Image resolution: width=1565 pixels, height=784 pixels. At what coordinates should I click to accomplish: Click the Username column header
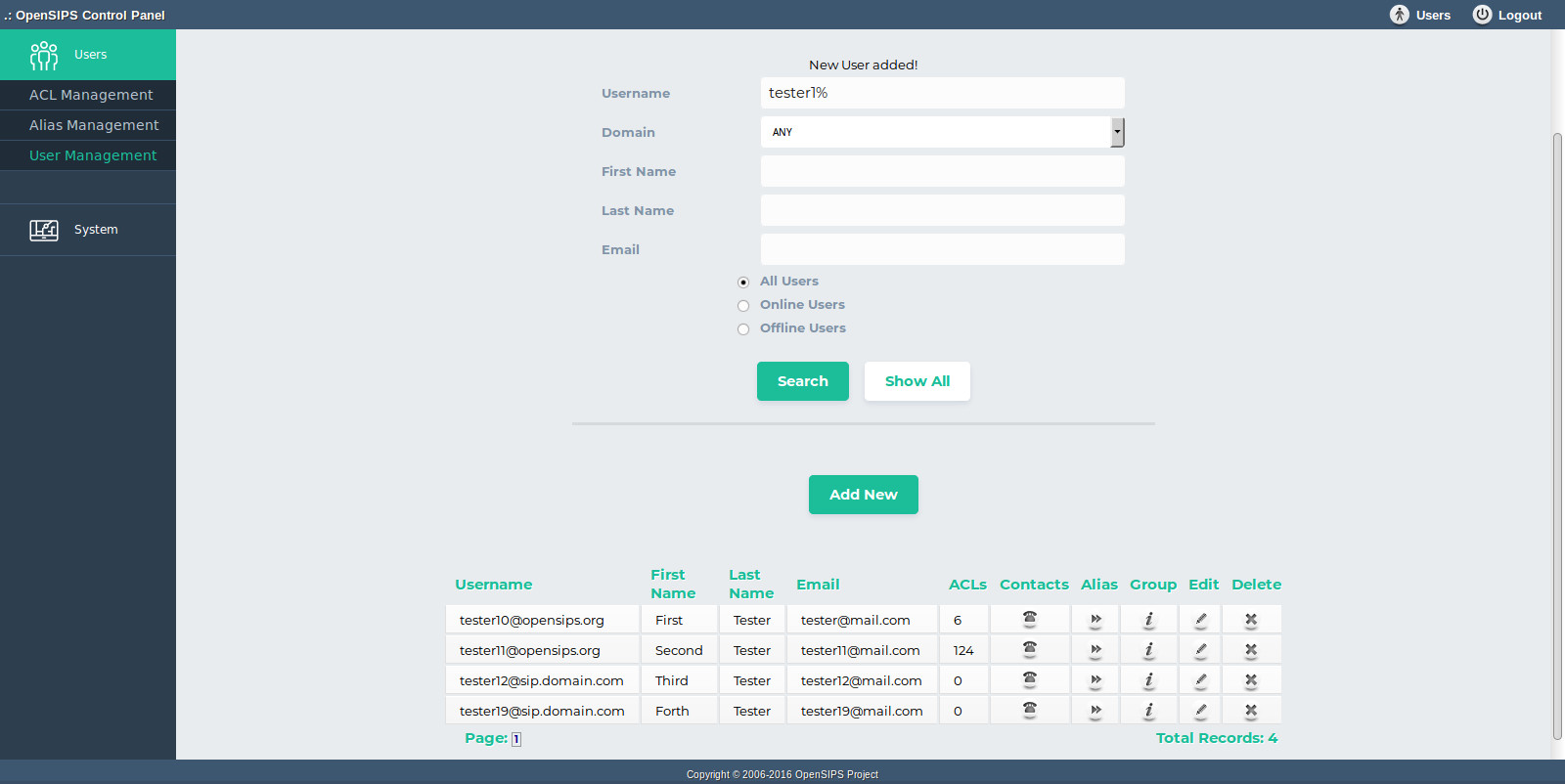pos(493,585)
